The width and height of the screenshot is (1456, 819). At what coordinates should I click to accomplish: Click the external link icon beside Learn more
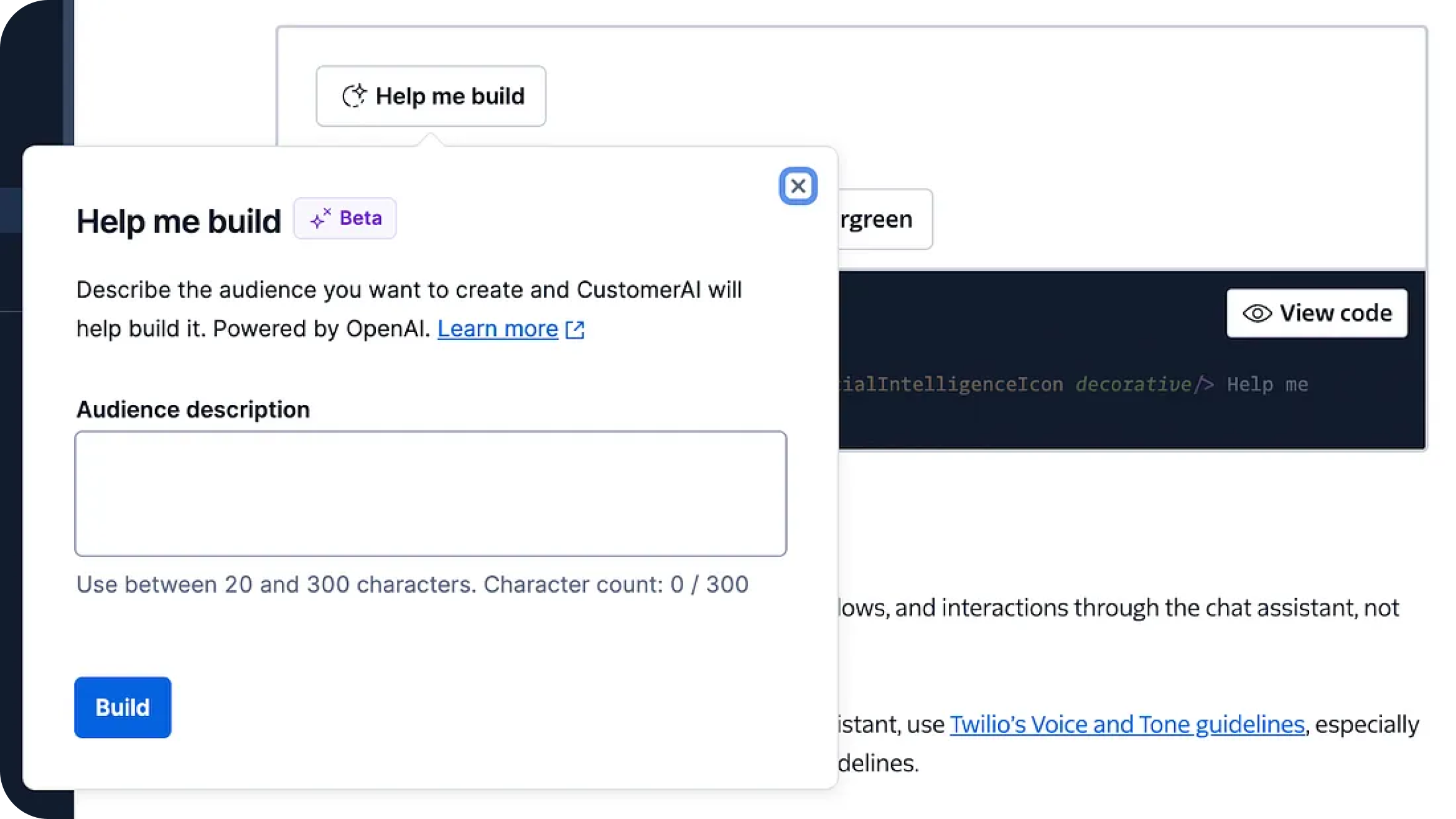[575, 330]
